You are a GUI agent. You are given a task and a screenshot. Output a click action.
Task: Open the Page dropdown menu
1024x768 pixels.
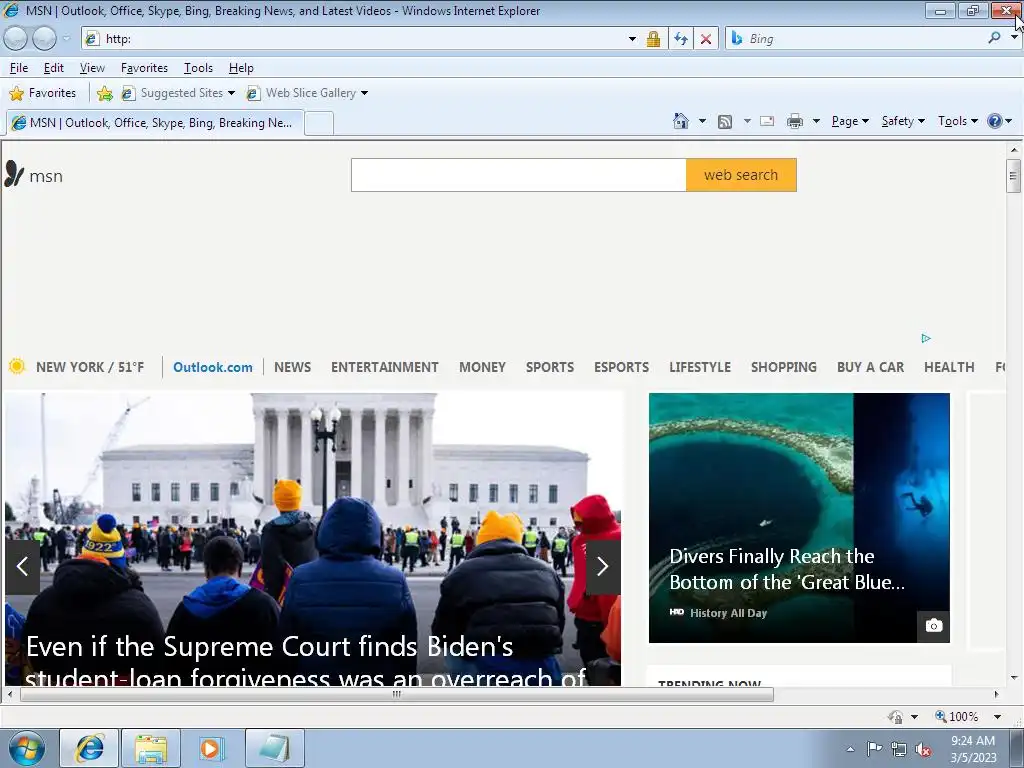pyautogui.click(x=850, y=121)
